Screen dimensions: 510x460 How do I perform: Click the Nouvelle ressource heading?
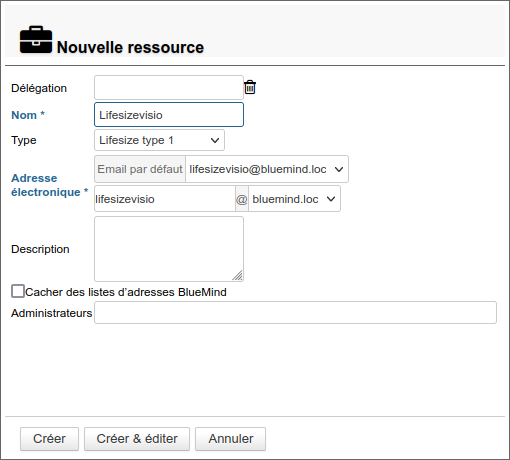pyautogui.click(x=130, y=47)
